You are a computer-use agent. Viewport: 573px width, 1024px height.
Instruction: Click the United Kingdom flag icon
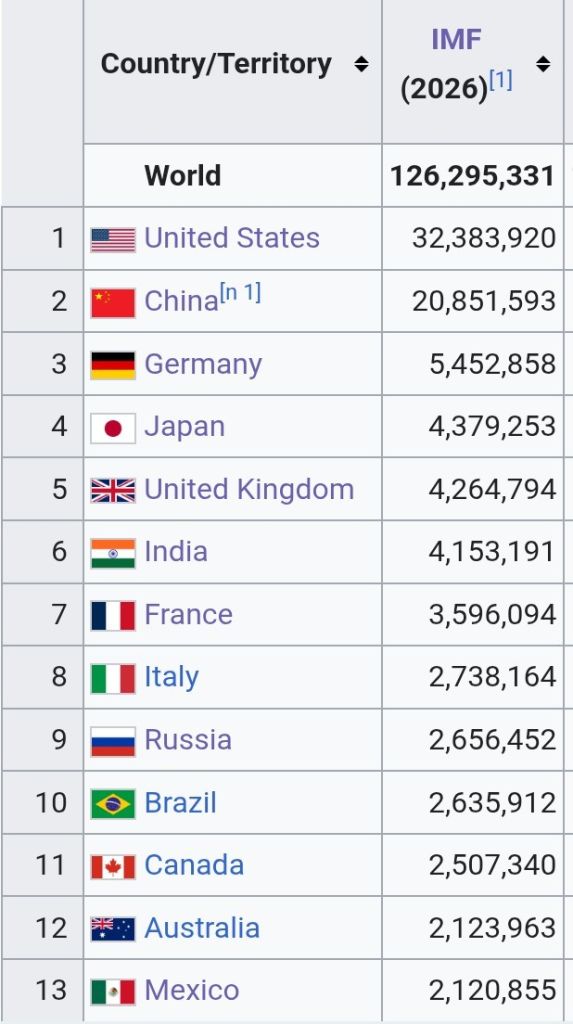tap(113, 490)
